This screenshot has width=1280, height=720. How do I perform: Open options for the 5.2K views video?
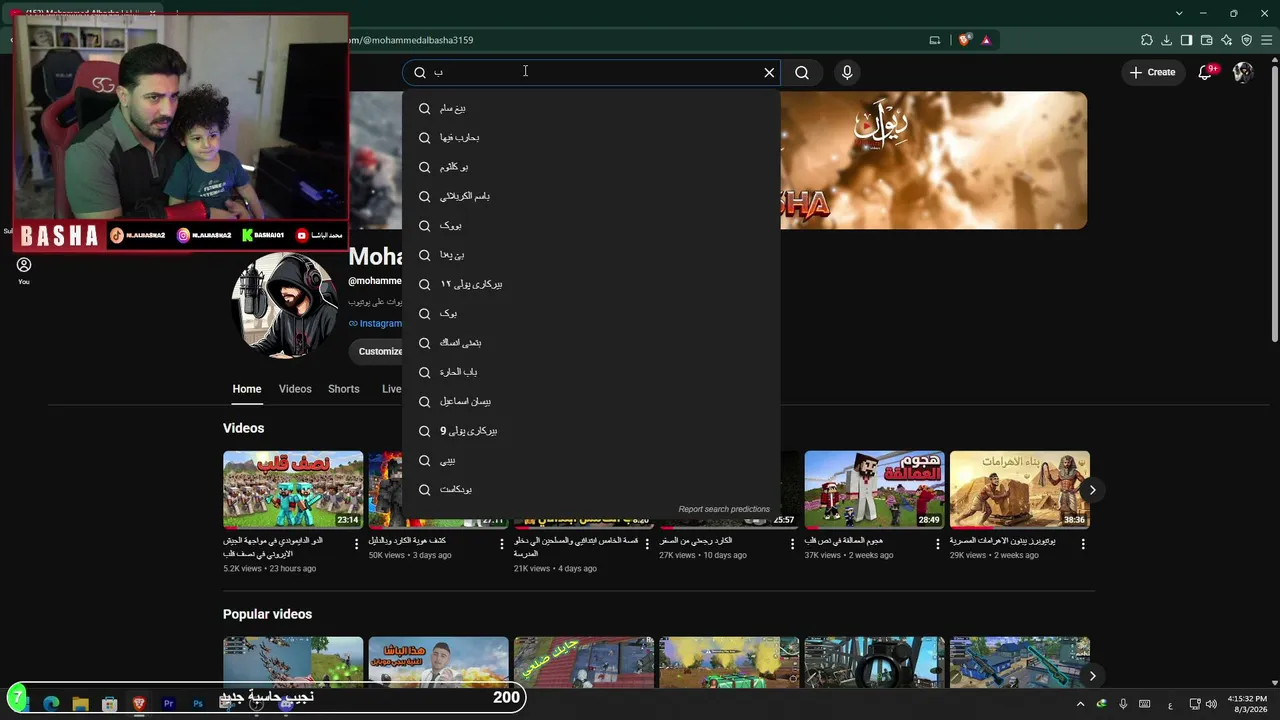click(x=356, y=544)
